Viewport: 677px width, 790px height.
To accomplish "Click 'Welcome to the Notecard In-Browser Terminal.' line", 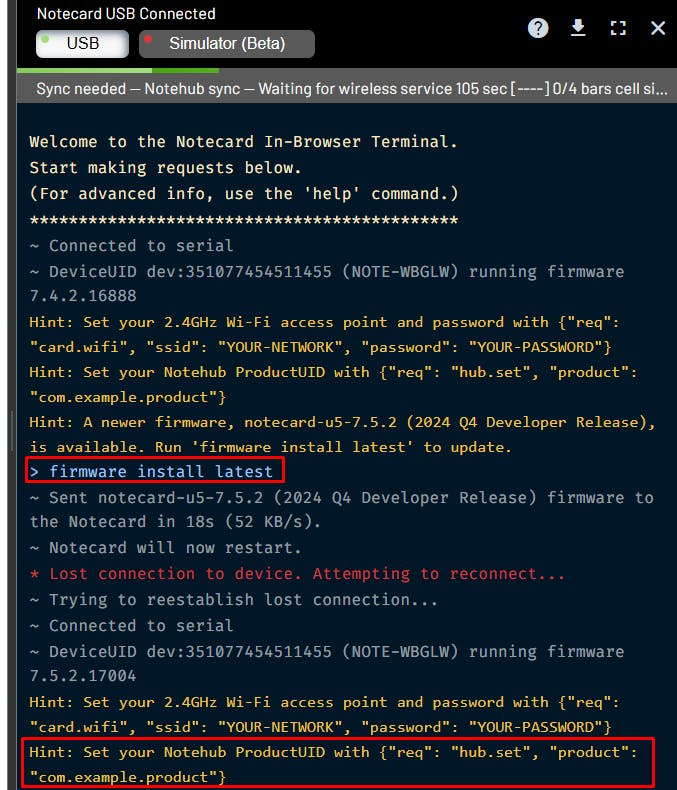I will (243, 142).
